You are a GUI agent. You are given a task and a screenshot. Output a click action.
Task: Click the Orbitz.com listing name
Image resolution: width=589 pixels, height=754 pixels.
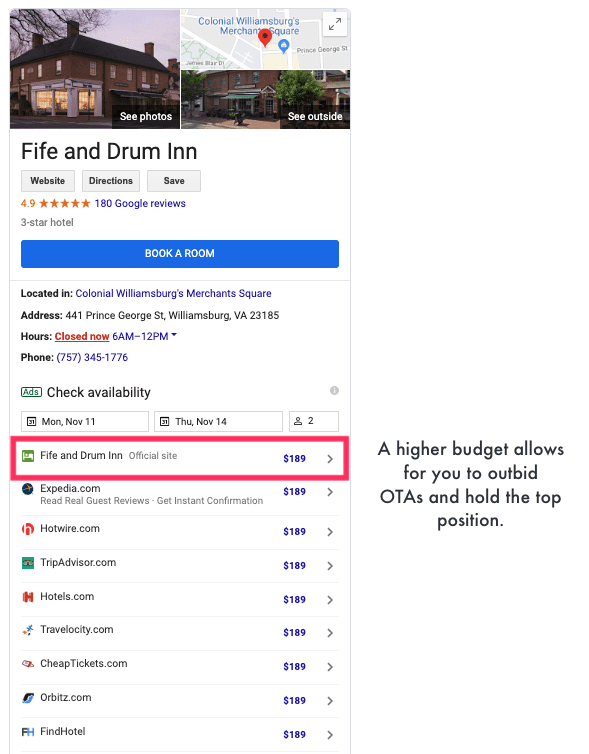(66, 698)
